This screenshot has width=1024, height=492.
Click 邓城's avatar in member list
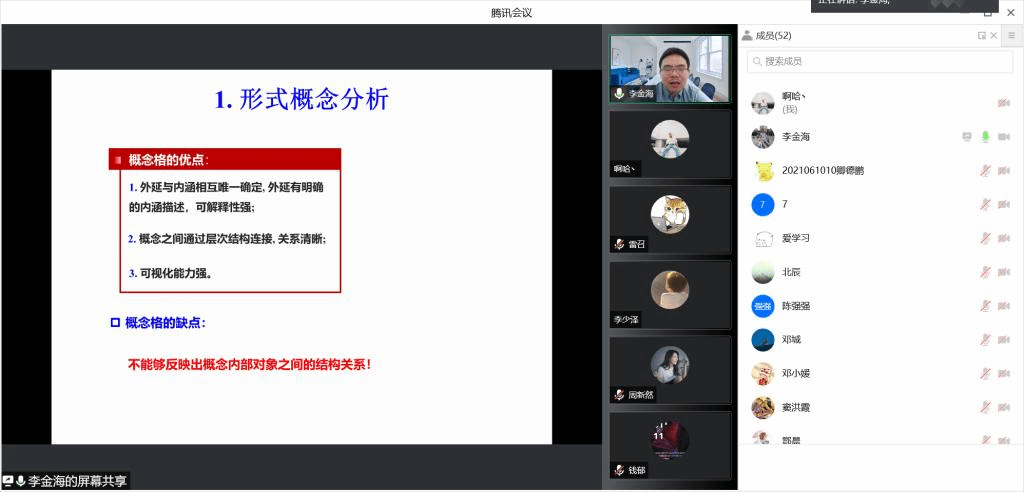[763, 340]
